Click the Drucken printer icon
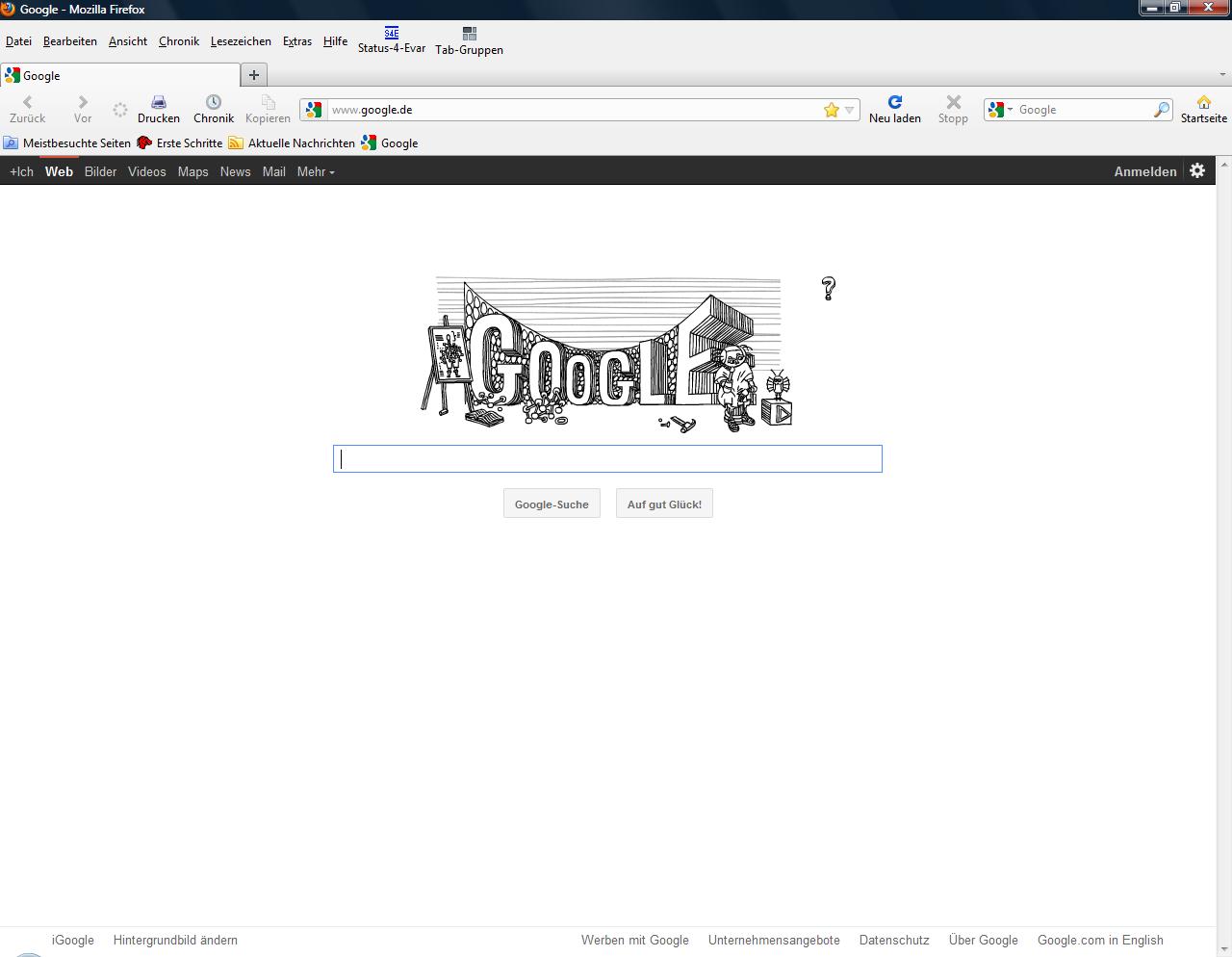 click(x=159, y=101)
